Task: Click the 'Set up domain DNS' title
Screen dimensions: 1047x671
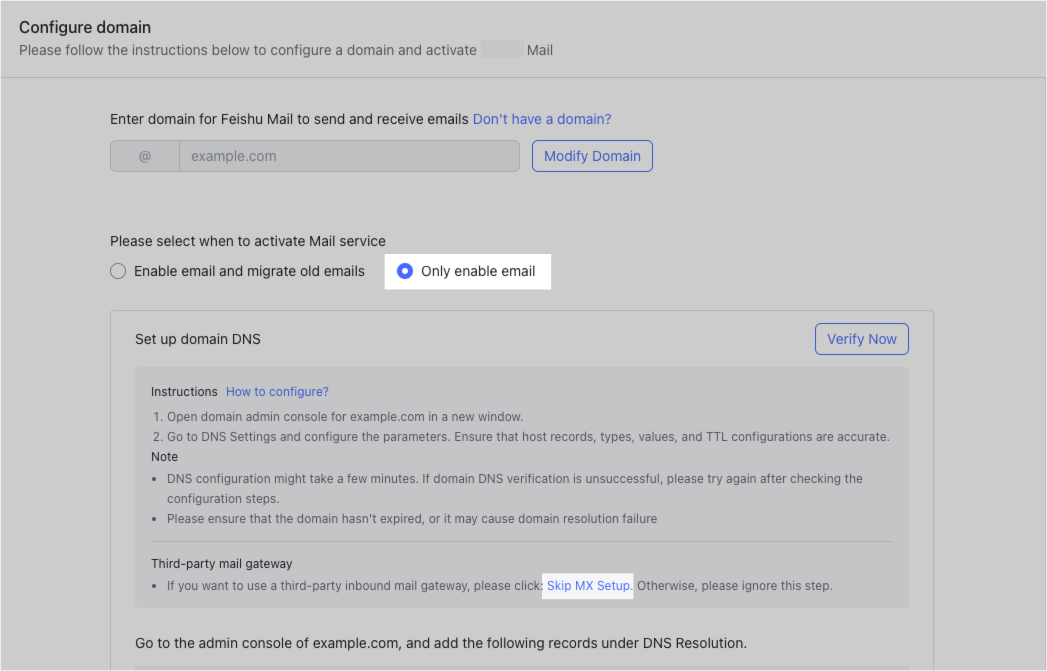Action: coord(198,339)
